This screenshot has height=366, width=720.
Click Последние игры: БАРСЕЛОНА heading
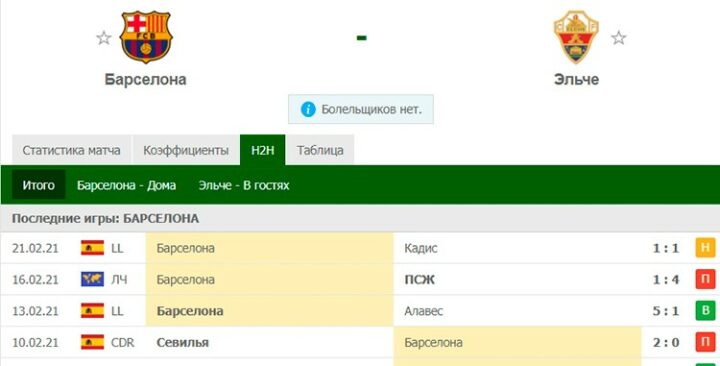[x=105, y=218]
